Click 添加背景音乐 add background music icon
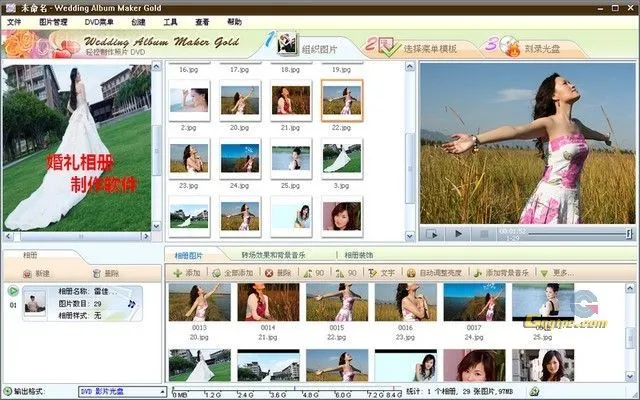640x400 pixels. click(x=478, y=273)
